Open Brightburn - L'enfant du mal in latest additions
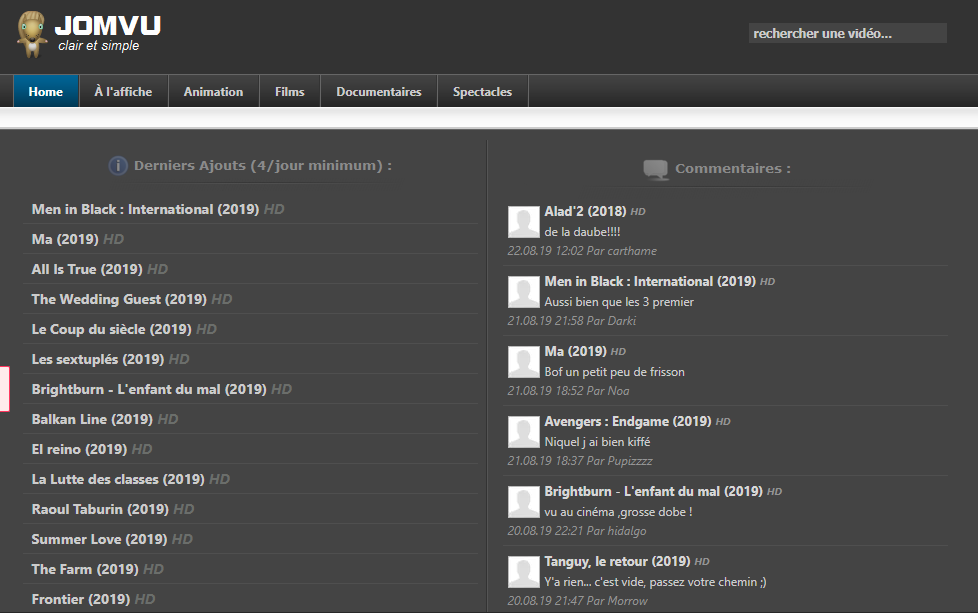 coord(149,389)
